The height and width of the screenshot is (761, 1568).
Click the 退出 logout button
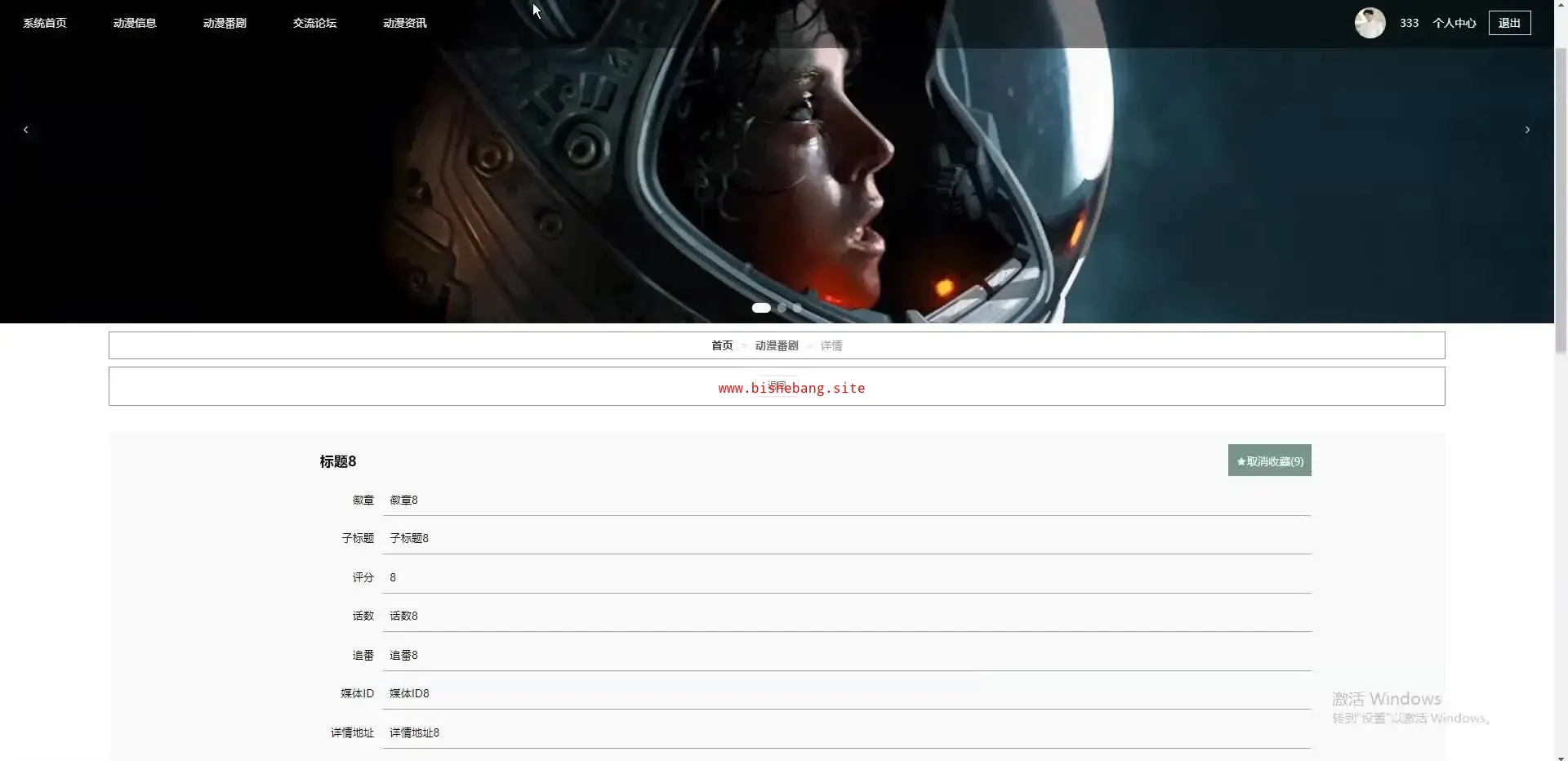point(1509,23)
